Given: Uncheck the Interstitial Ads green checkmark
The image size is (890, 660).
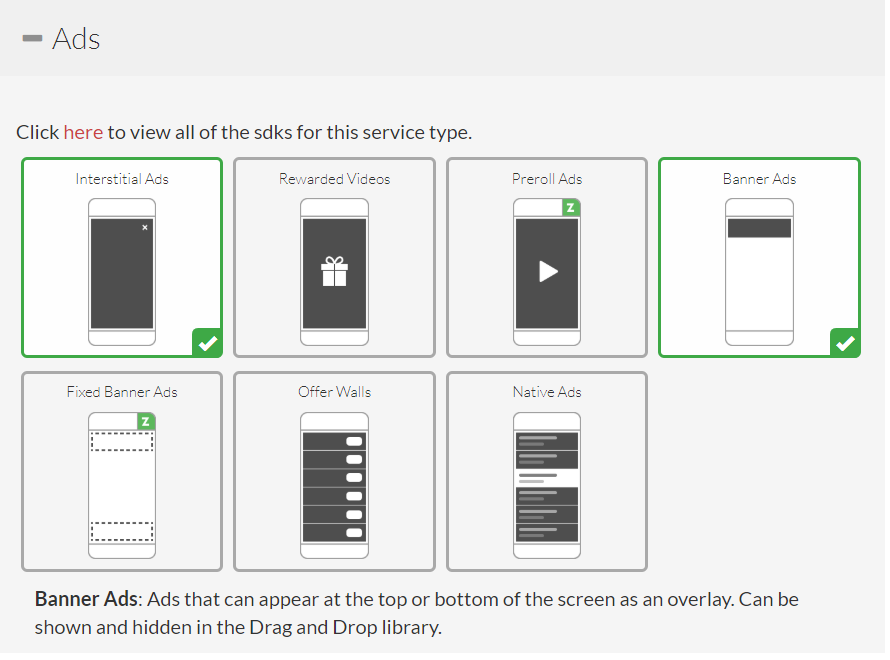Looking at the screenshot, I should [207, 343].
